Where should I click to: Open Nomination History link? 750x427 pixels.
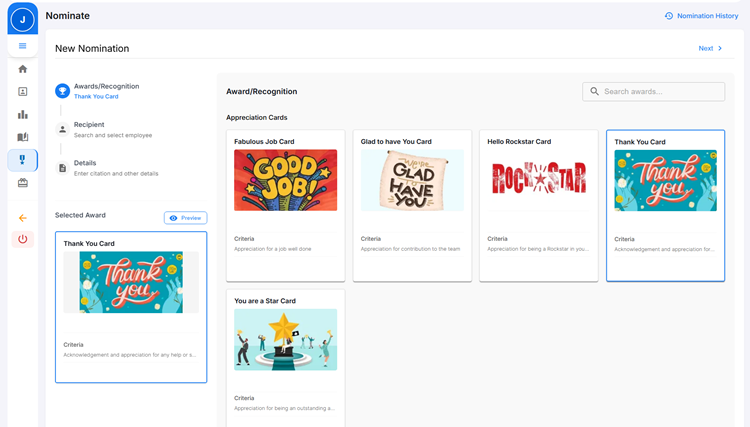click(x=702, y=16)
